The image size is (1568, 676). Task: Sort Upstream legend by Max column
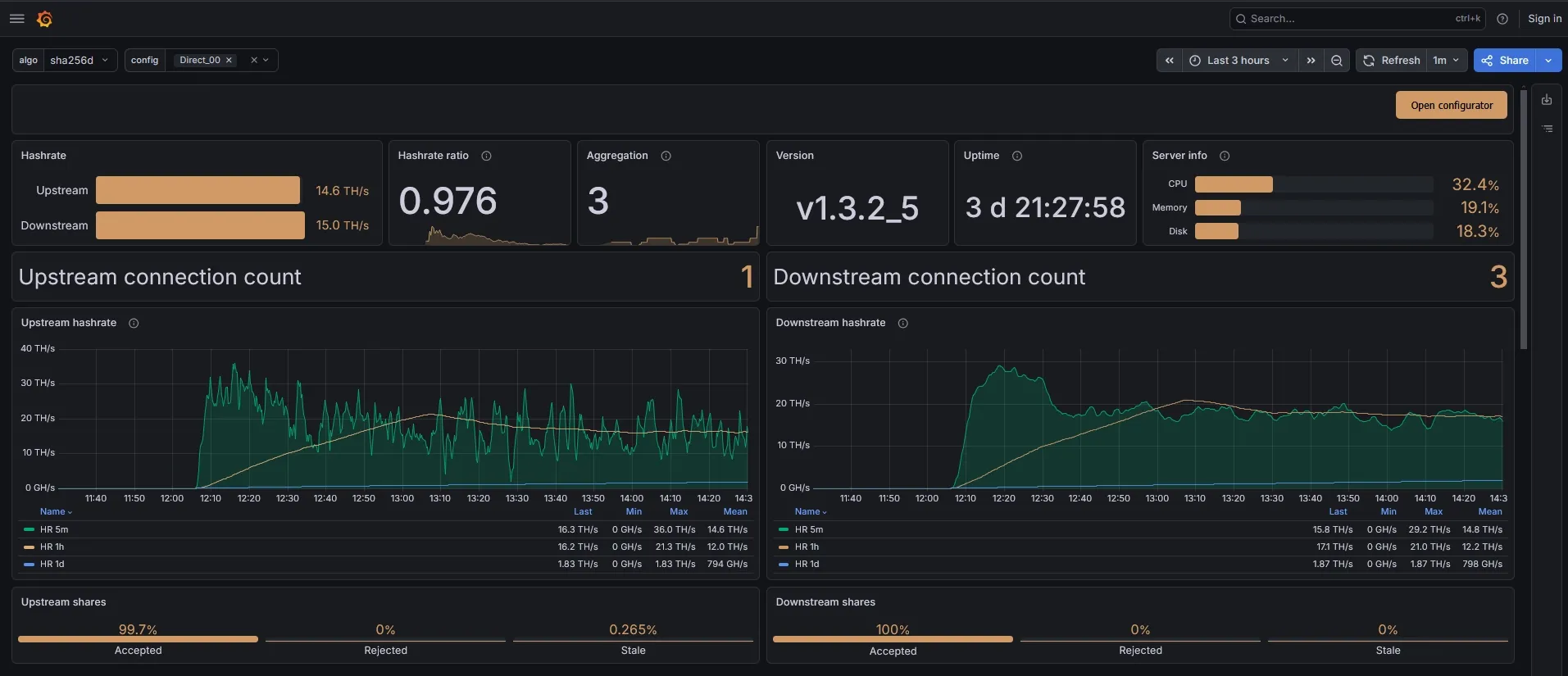click(679, 511)
